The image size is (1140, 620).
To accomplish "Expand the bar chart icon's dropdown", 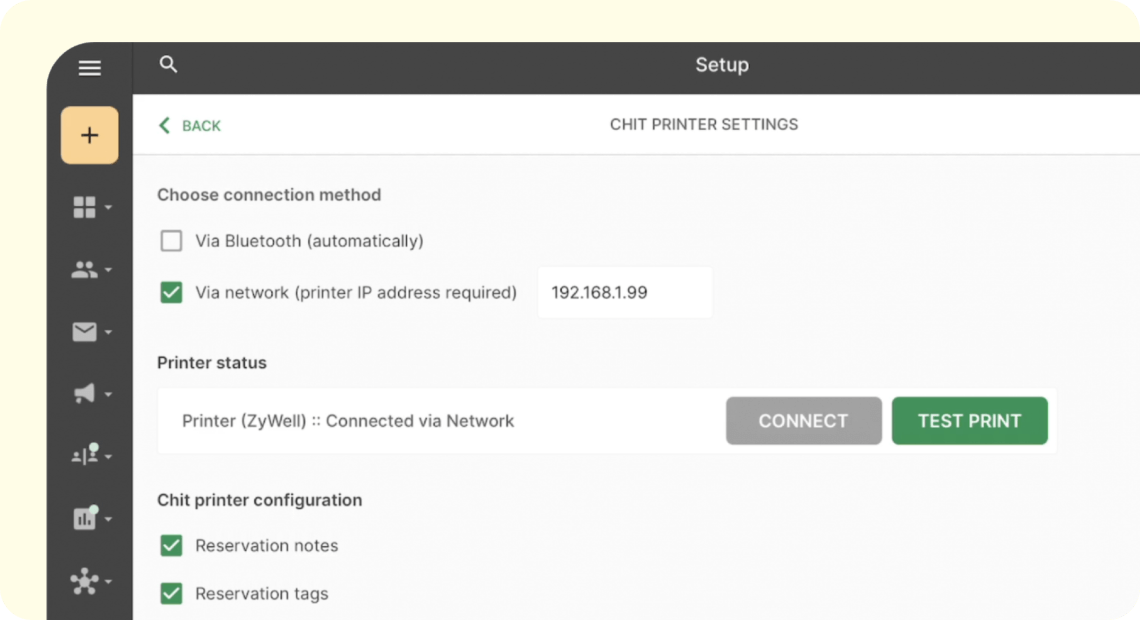I will coord(106,519).
